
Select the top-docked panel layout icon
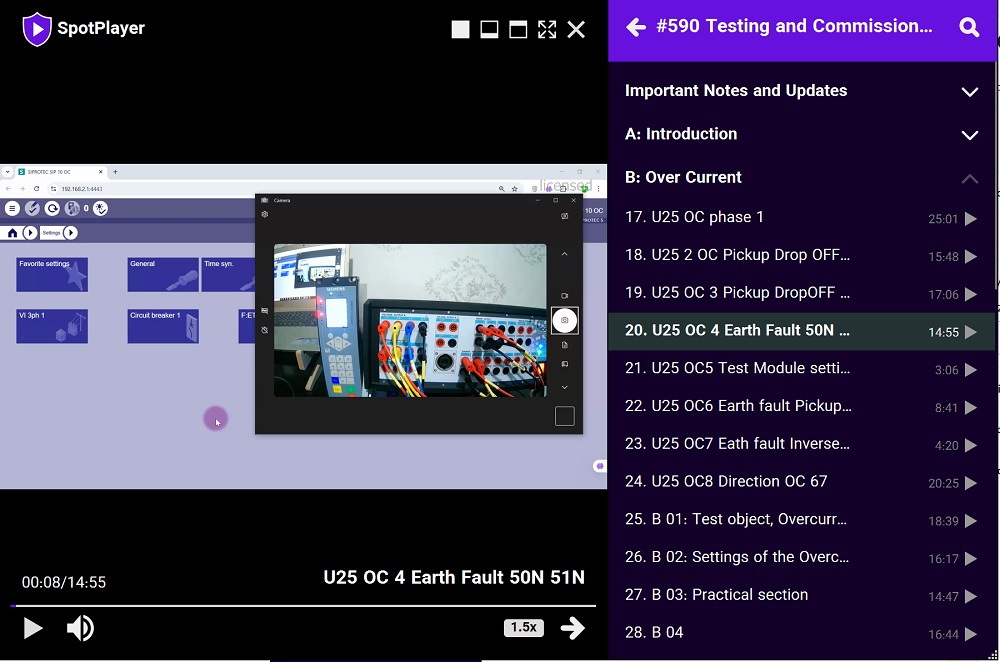click(518, 30)
